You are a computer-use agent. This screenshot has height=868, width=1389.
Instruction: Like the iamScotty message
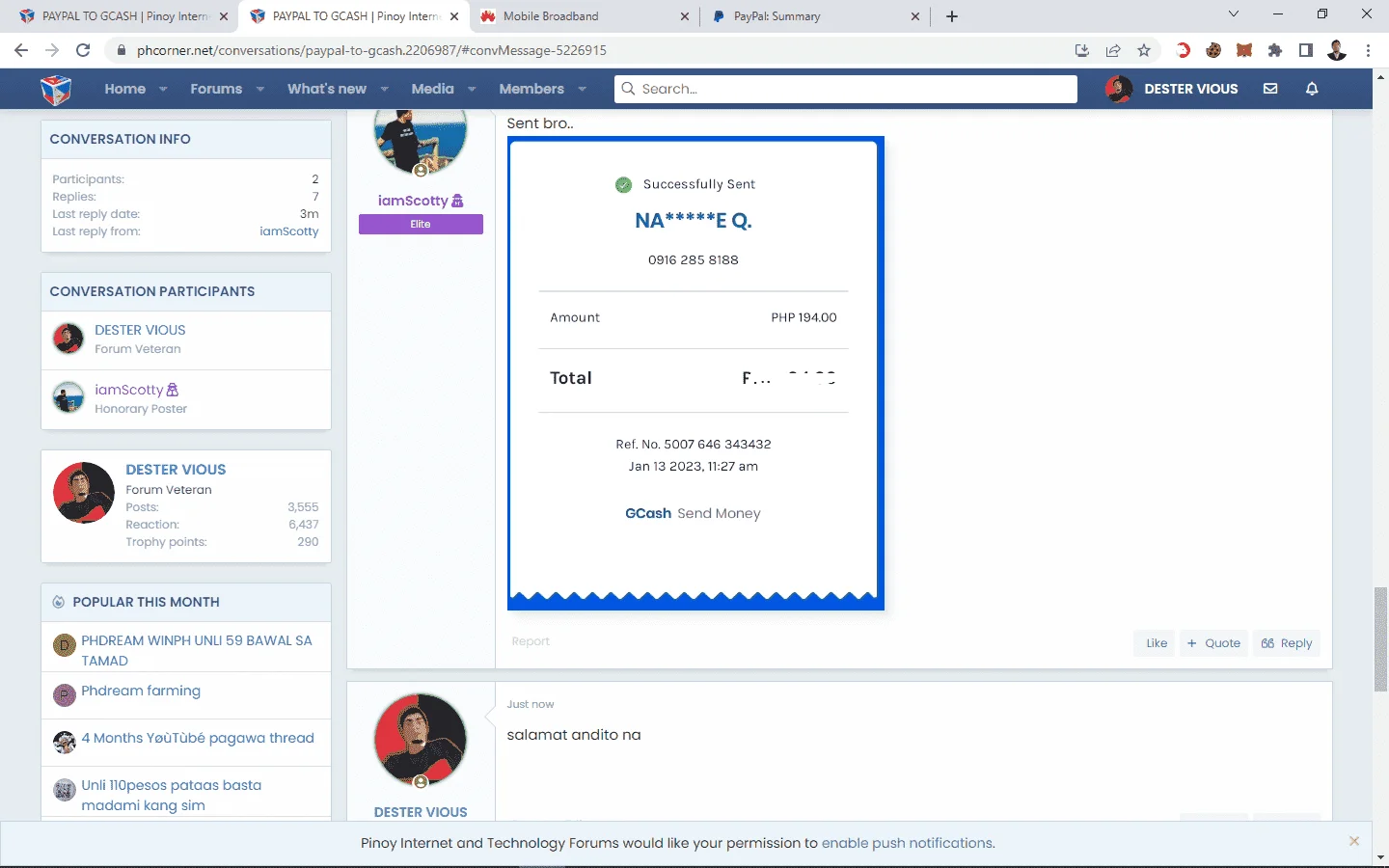[1155, 643]
